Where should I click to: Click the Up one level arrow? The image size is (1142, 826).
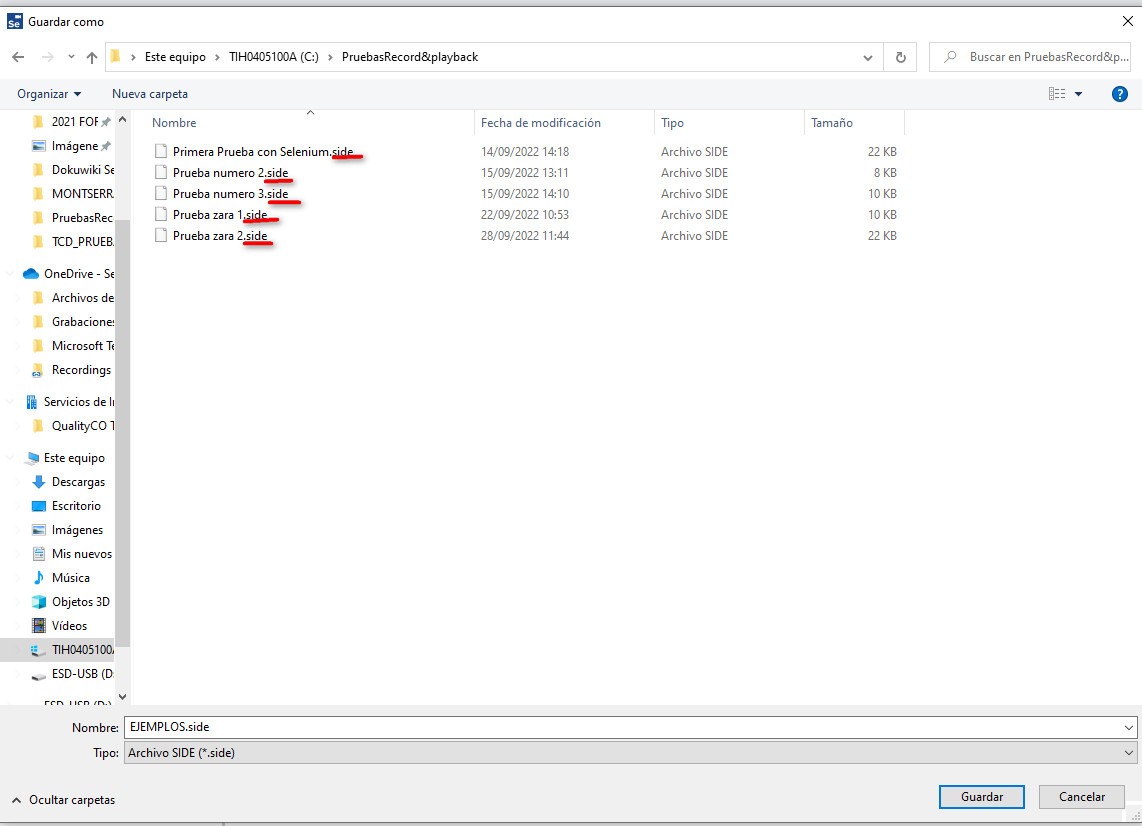tap(92, 57)
